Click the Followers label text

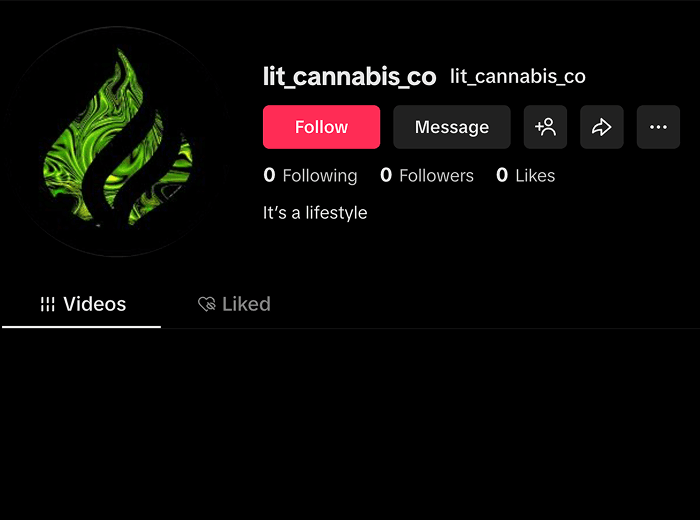pos(436,175)
